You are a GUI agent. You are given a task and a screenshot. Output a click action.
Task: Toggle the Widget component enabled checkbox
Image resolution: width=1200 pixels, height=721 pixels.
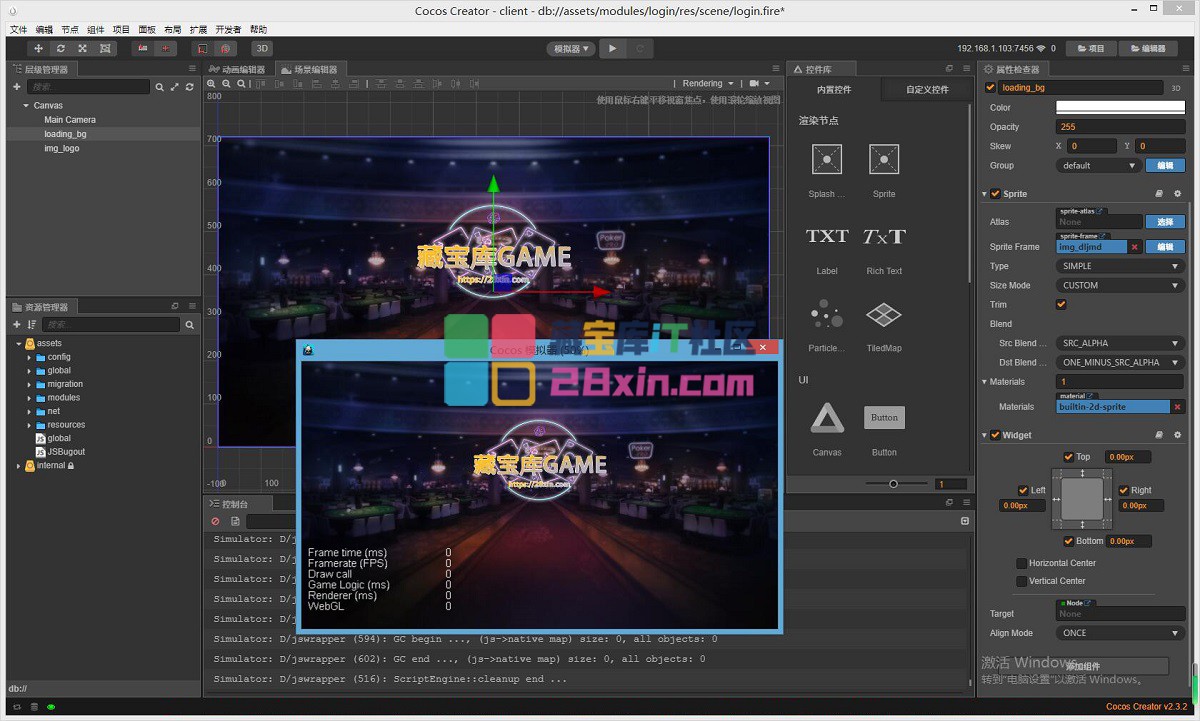(x=995, y=436)
